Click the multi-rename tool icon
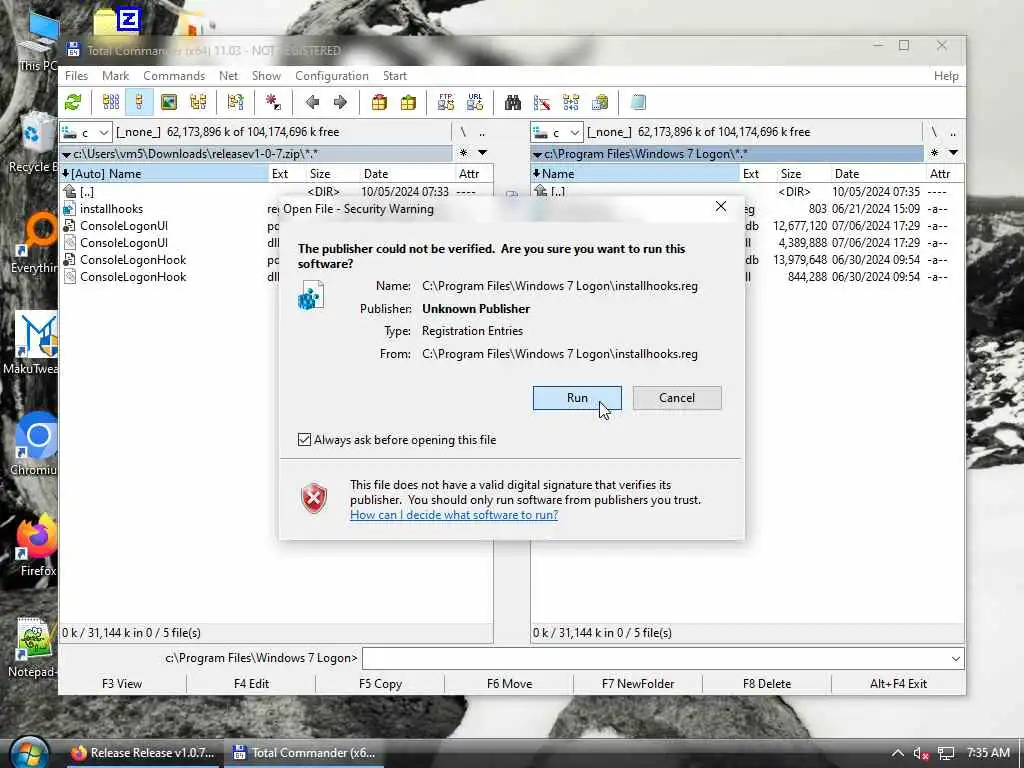1024x768 pixels. 542,102
